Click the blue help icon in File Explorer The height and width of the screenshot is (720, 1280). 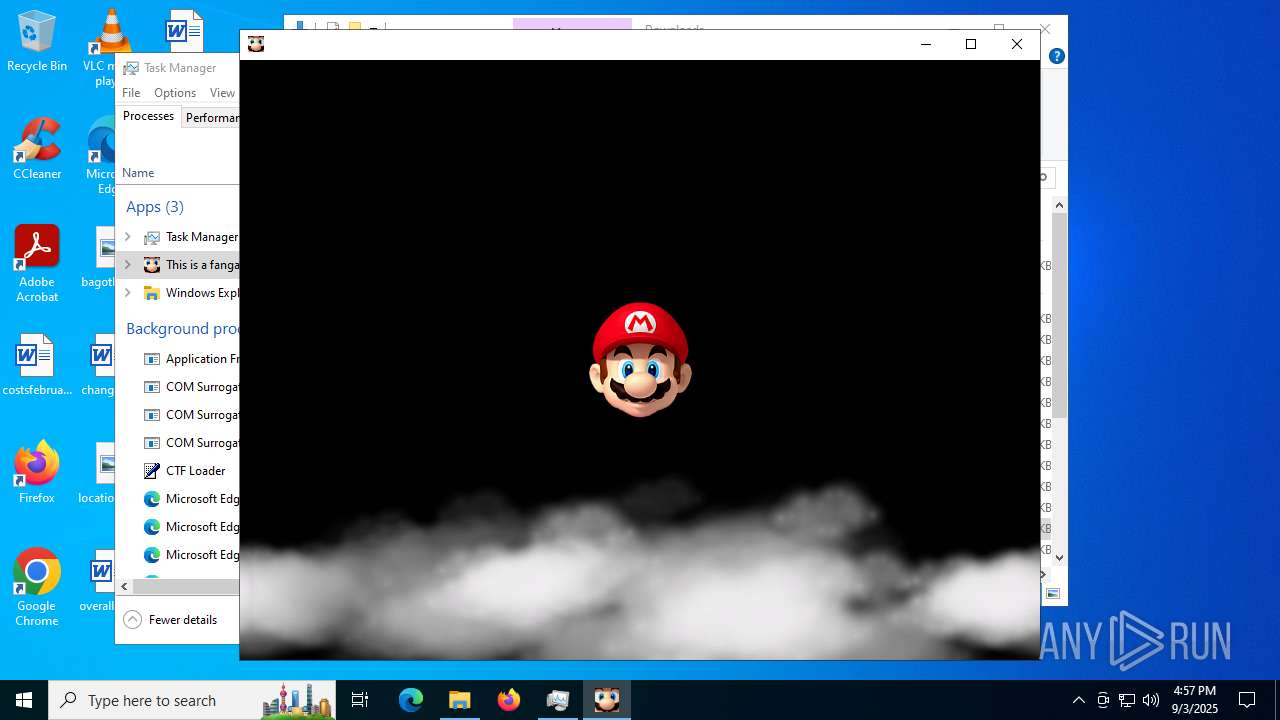[1057, 57]
